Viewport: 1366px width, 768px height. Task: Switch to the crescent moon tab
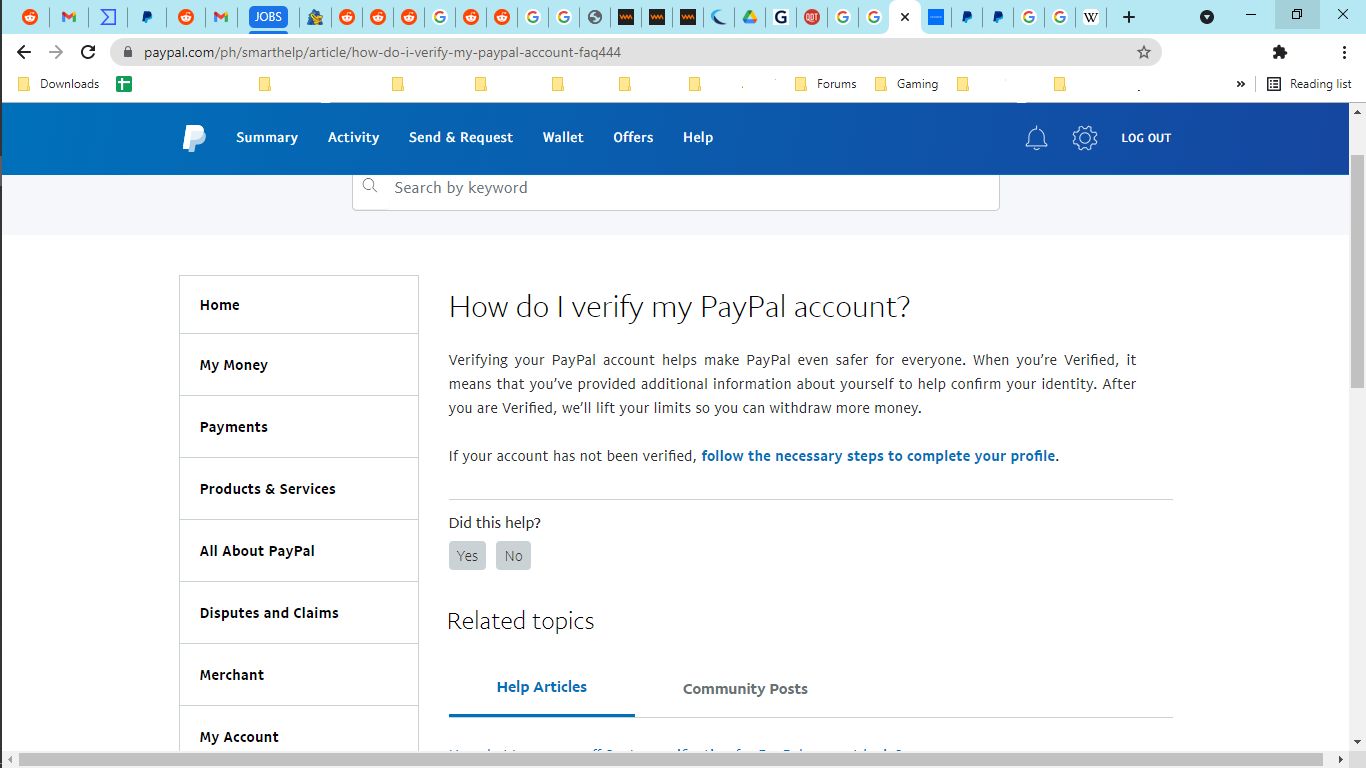(x=719, y=17)
